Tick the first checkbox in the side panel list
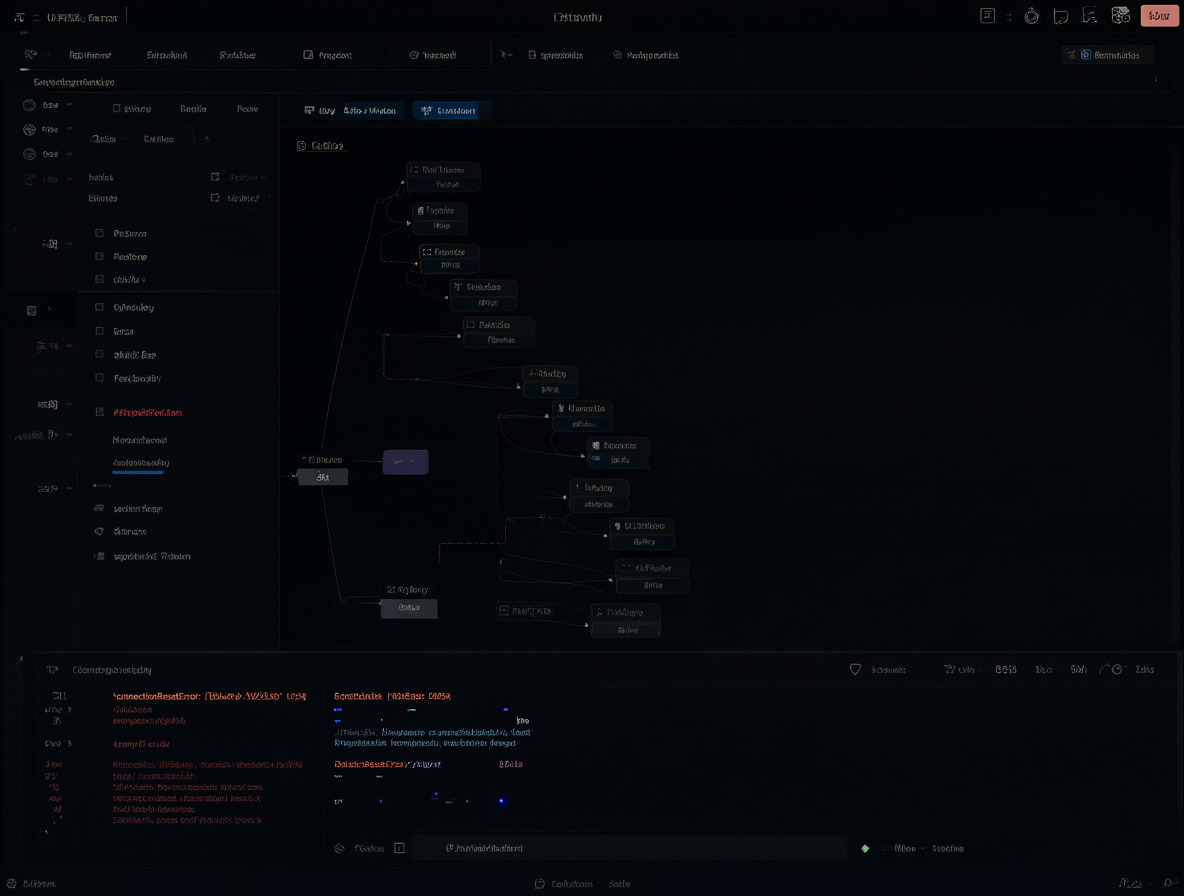This screenshot has width=1184, height=896. pos(99,233)
